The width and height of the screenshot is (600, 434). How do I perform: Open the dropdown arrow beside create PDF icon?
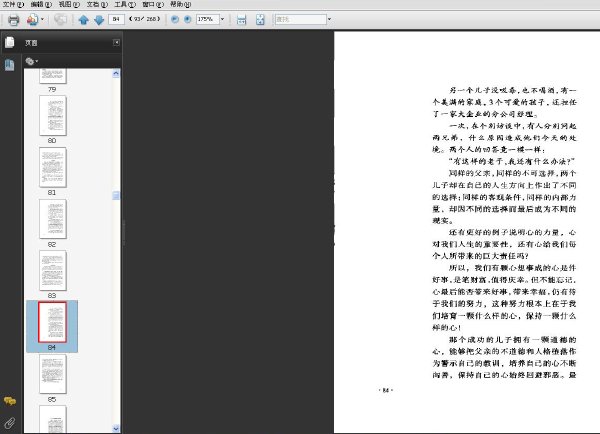[42, 19]
